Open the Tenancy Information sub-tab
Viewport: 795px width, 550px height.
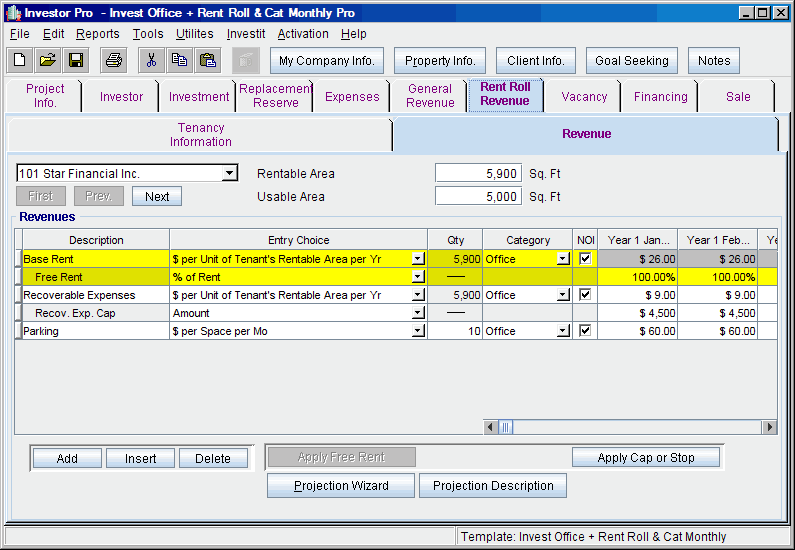point(201,135)
